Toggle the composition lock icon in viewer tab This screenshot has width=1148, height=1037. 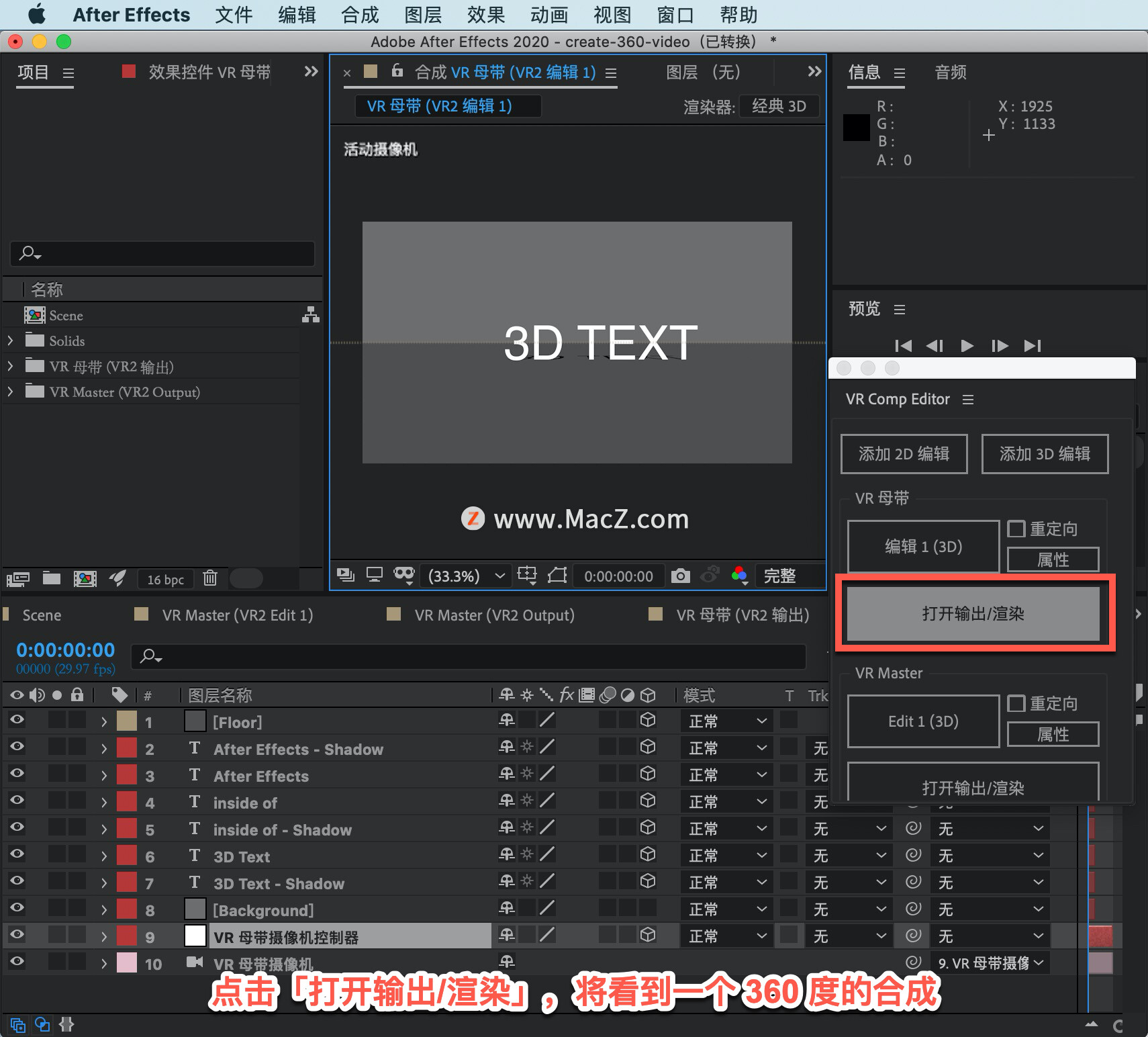[397, 70]
